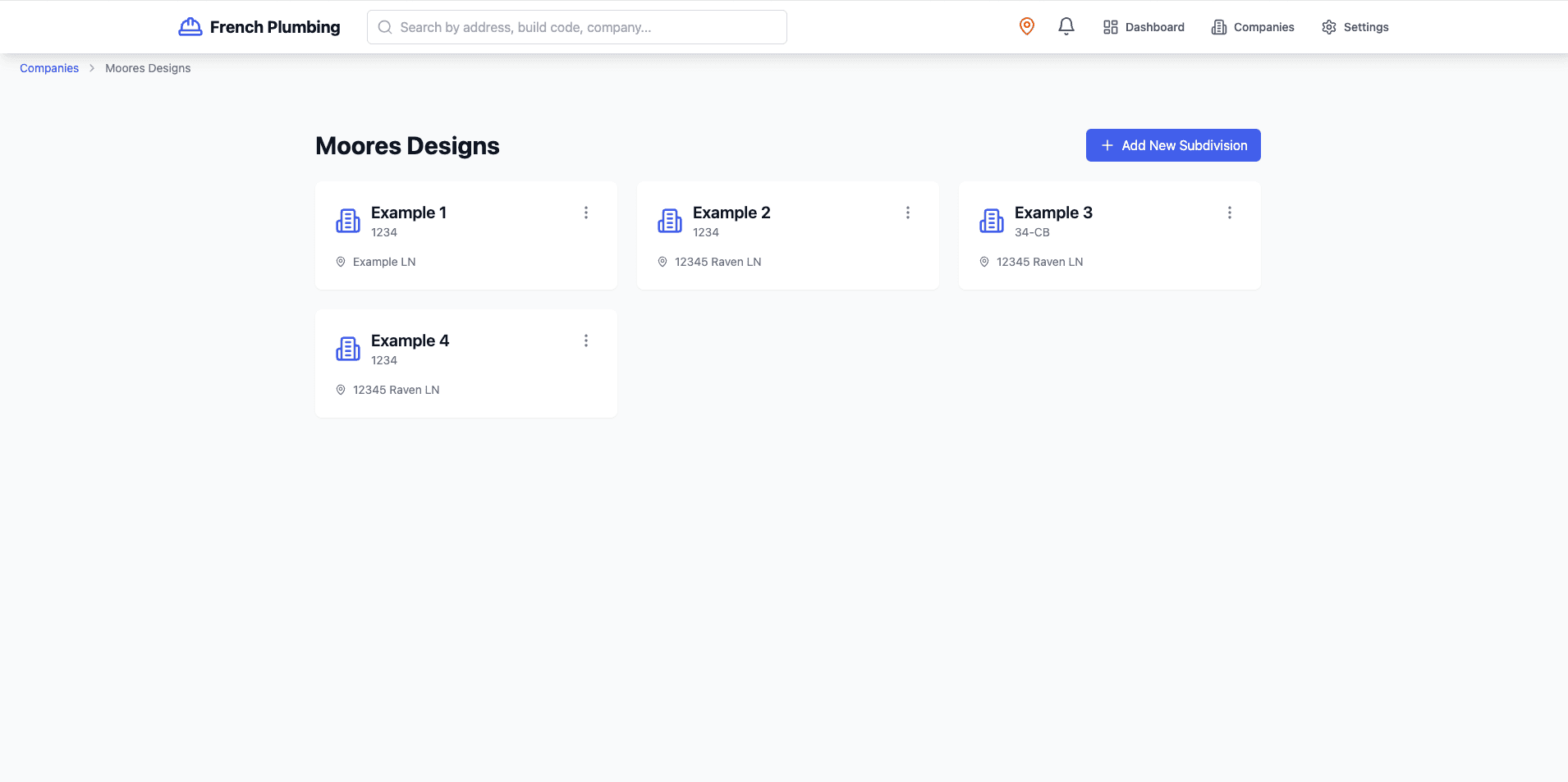Click the building icon on Example 4 card
This screenshot has width=1568, height=782.
[x=348, y=349]
